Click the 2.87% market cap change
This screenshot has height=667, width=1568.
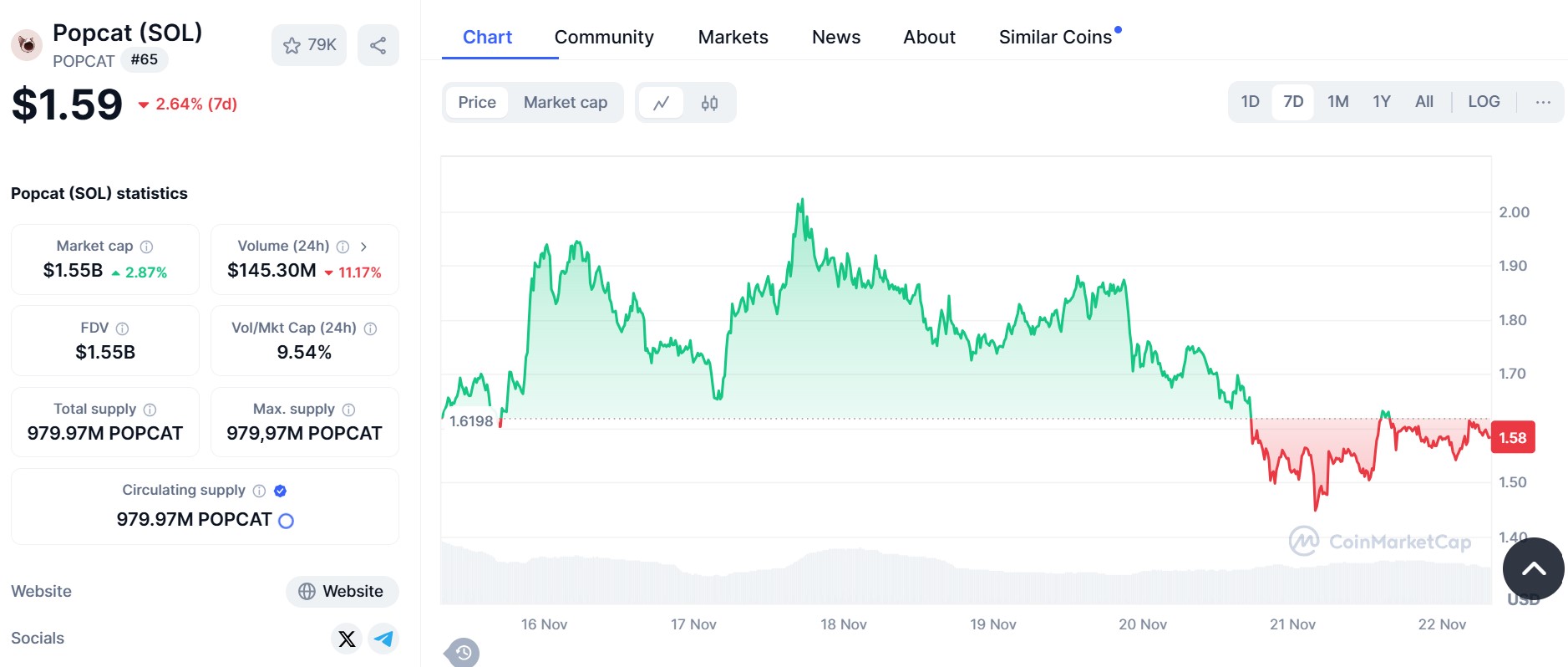140,272
